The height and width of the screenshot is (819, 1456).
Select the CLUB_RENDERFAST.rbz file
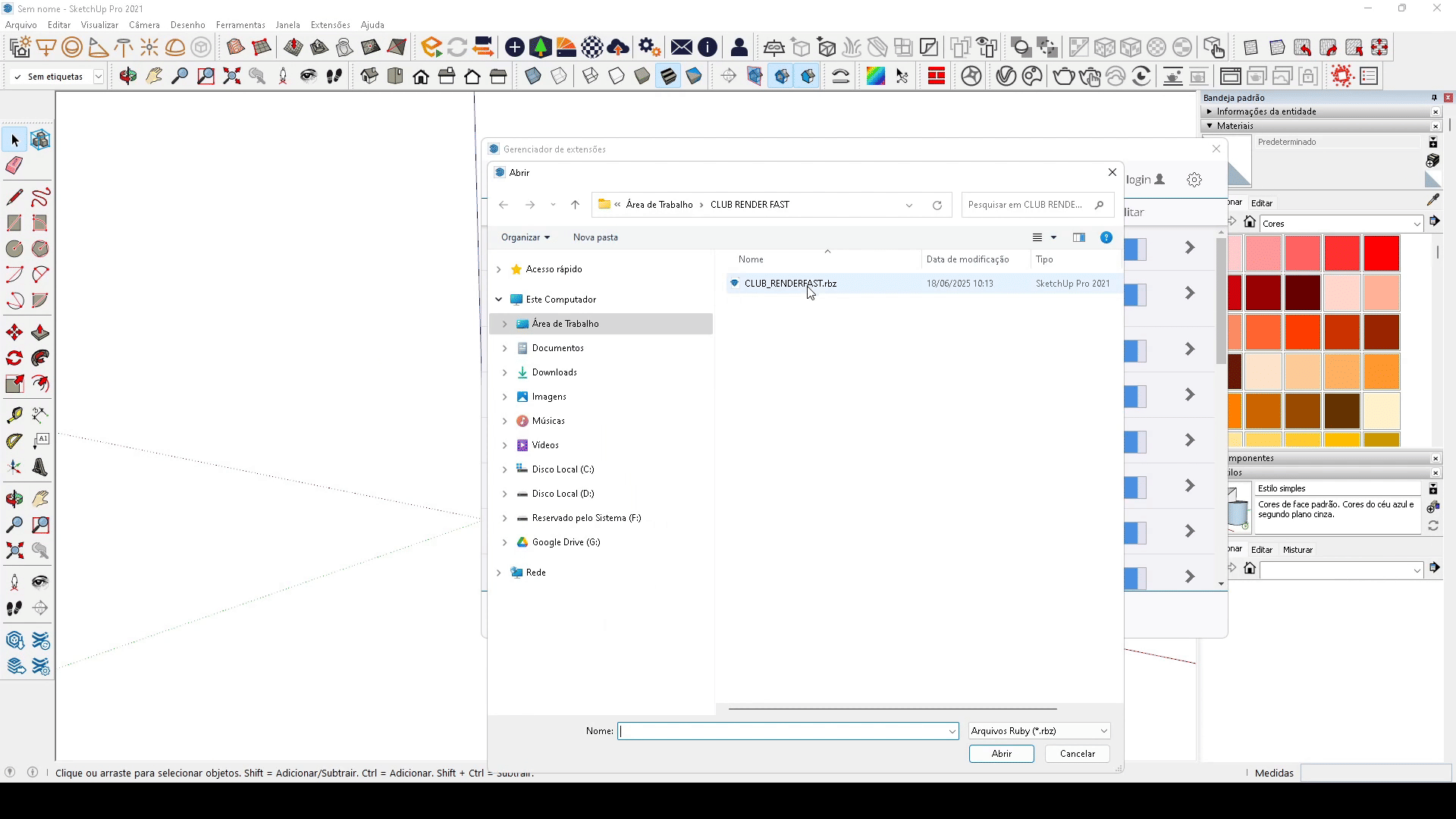tap(789, 284)
